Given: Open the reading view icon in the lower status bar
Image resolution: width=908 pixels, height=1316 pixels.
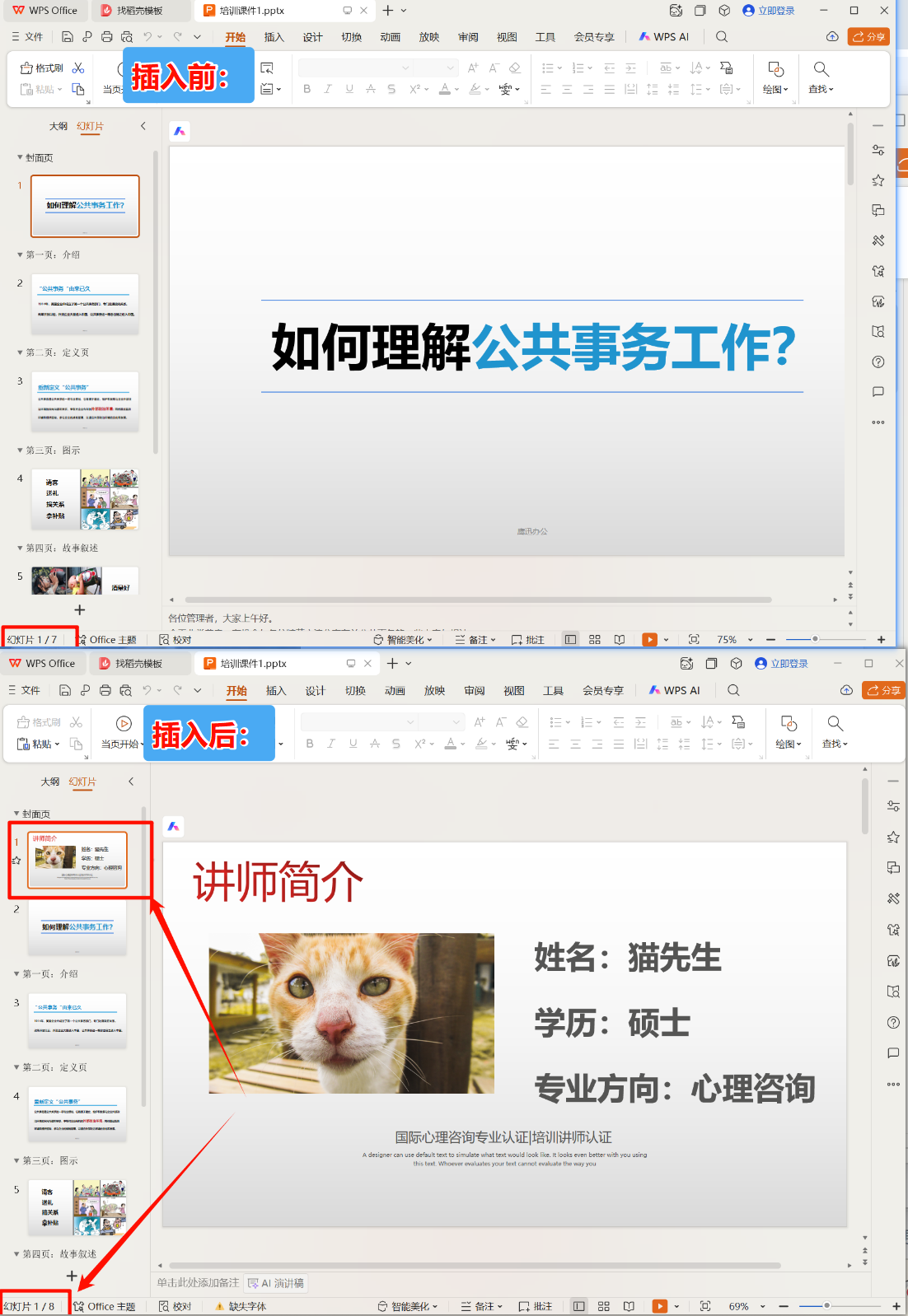Looking at the screenshot, I should tap(630, 1306).
